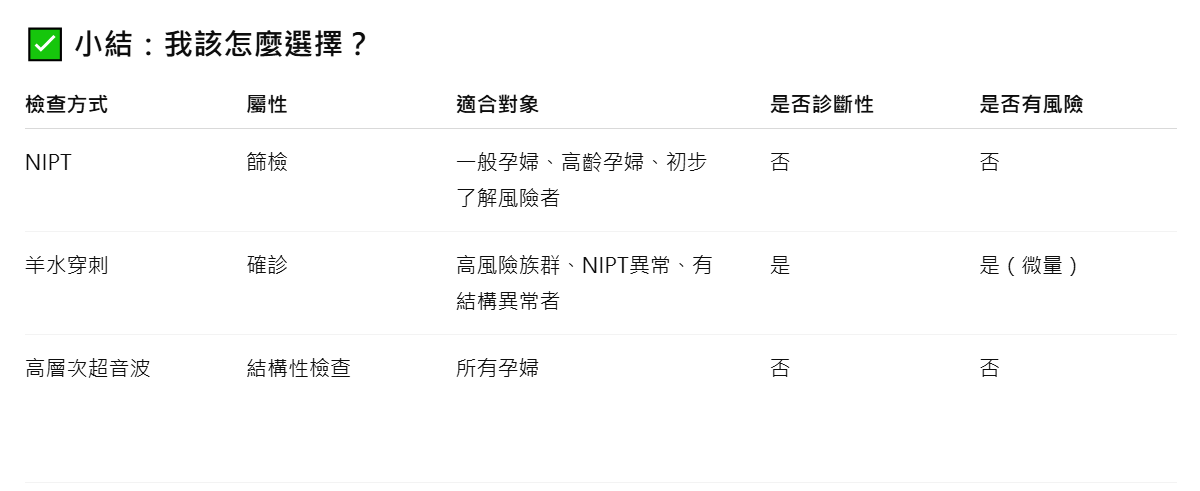Click the heading 小結：我該怎麼選擇？
Screen dimensions: 1200x491
[x=221, y=45]
